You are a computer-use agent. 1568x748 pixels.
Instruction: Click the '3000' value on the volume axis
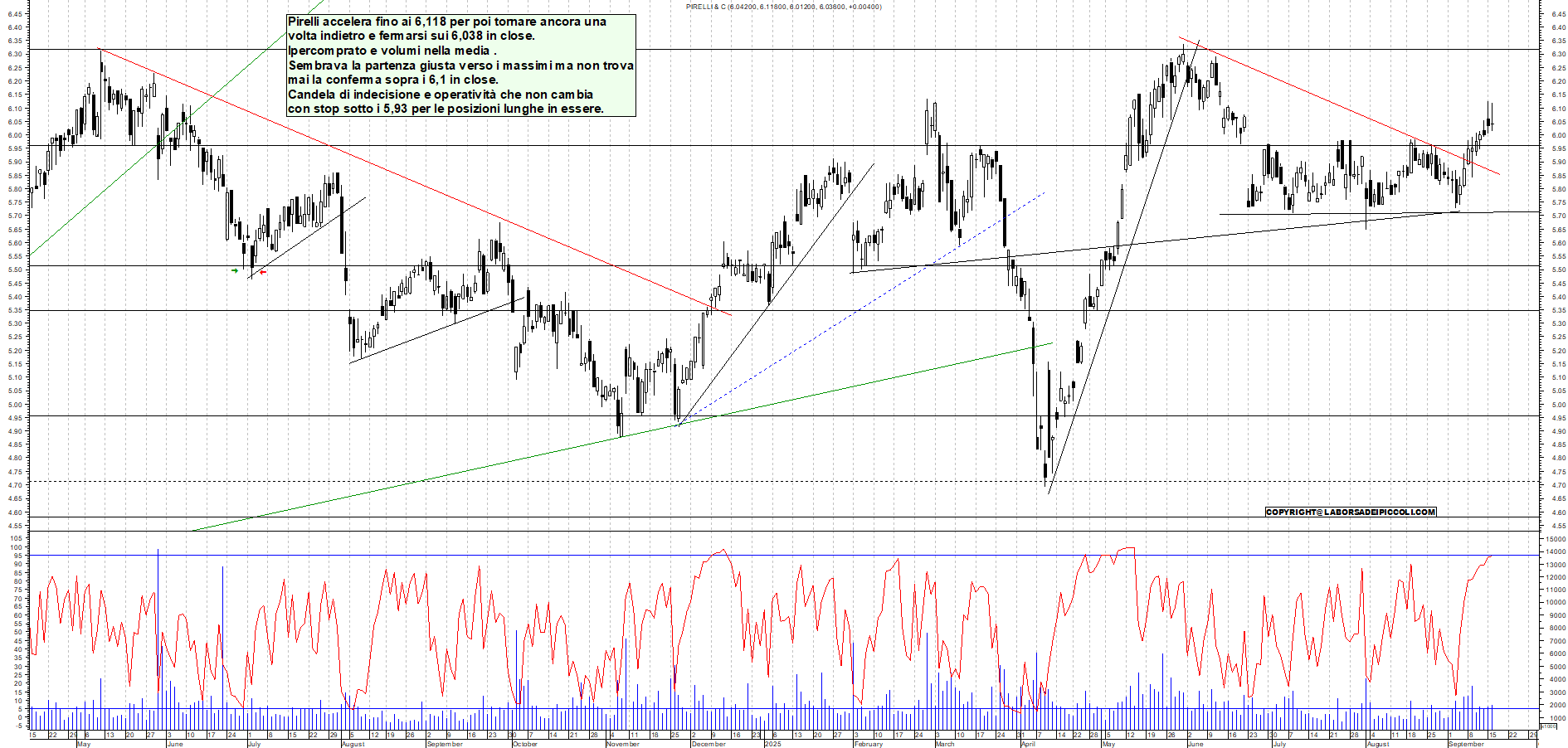1557,692
